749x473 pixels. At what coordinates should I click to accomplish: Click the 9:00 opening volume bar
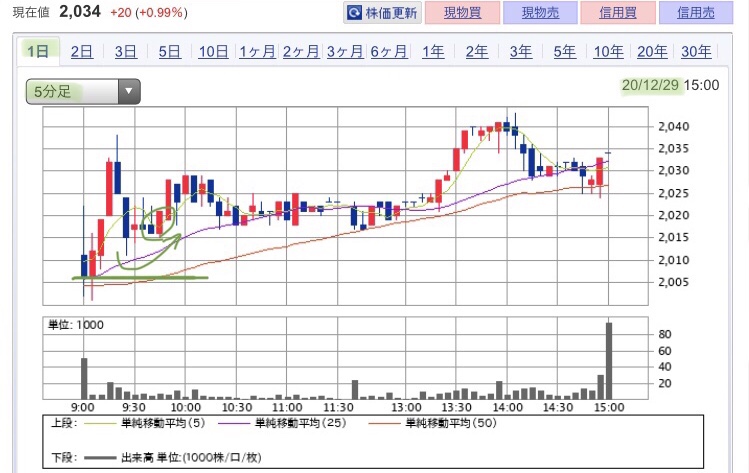coord(84,378)
